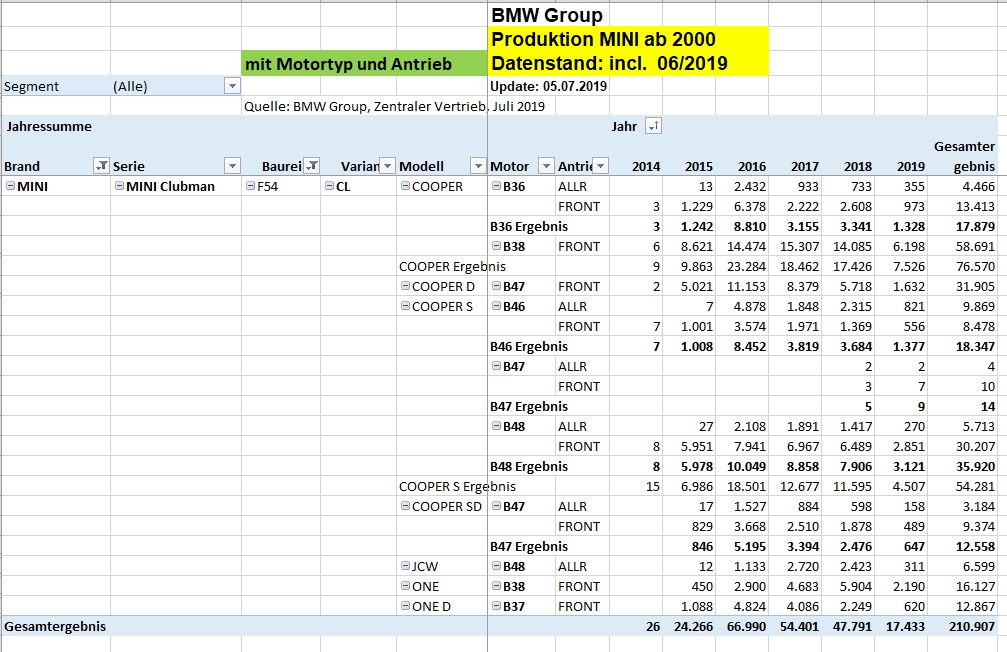Open the Modell column dropdown

477,166
